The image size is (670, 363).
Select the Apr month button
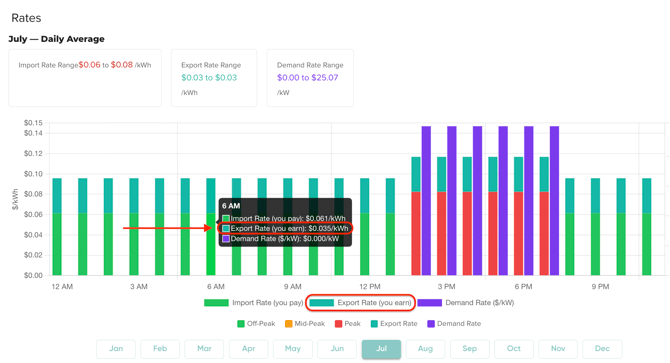tap(249, 348)
